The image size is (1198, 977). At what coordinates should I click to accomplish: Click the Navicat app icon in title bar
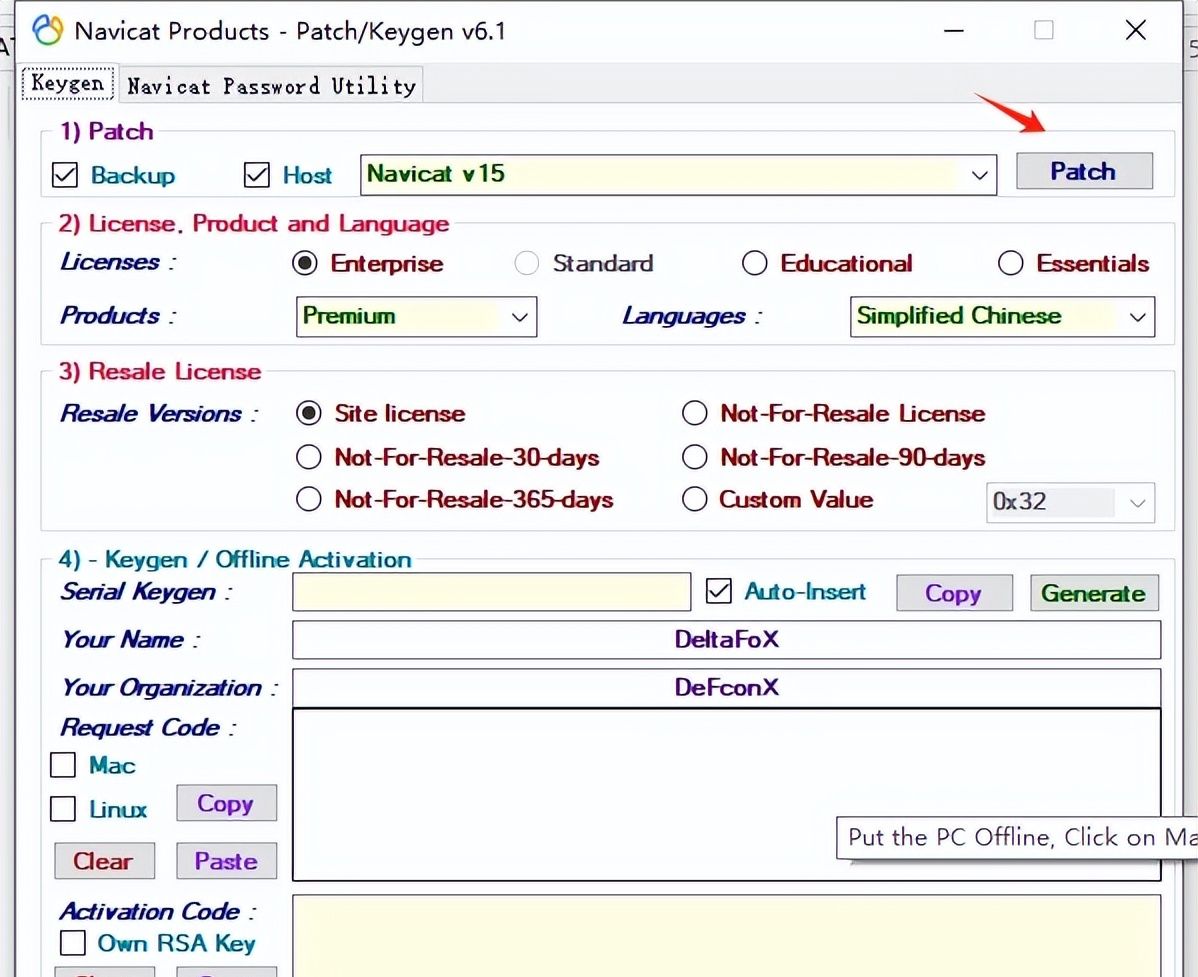tap(47, 31)
